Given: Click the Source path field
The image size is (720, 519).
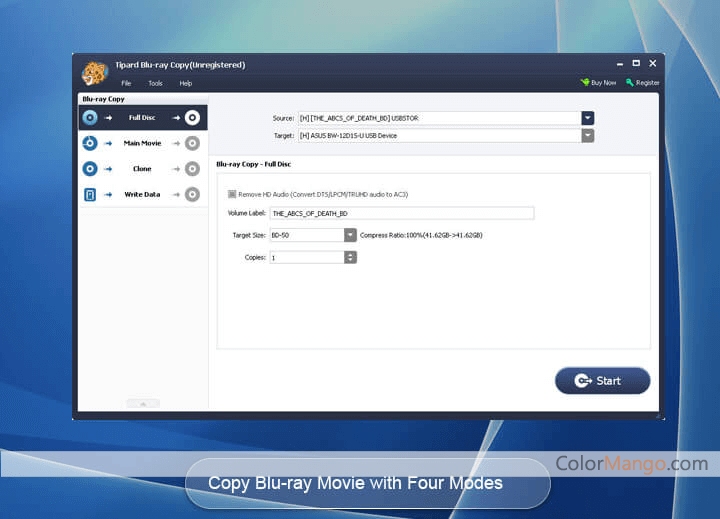Looking at the screenshot, I should pos(439,118).
